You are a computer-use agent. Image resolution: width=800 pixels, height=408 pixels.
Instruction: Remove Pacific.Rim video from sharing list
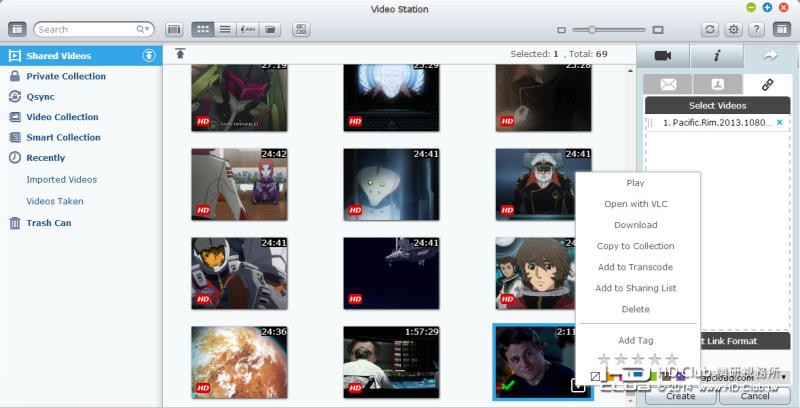[x=779, y=122]
